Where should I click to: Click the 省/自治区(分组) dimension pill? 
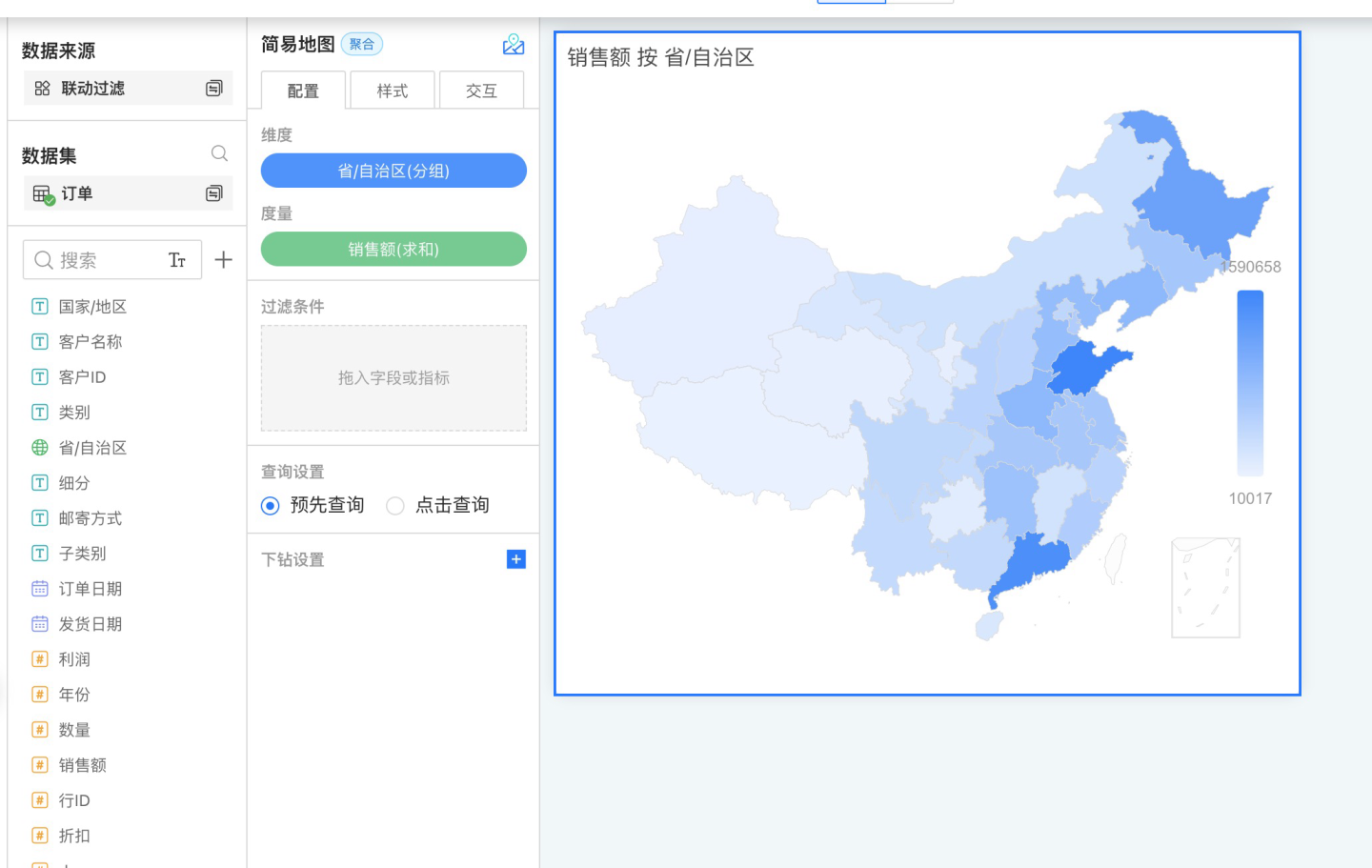(393, 171)
